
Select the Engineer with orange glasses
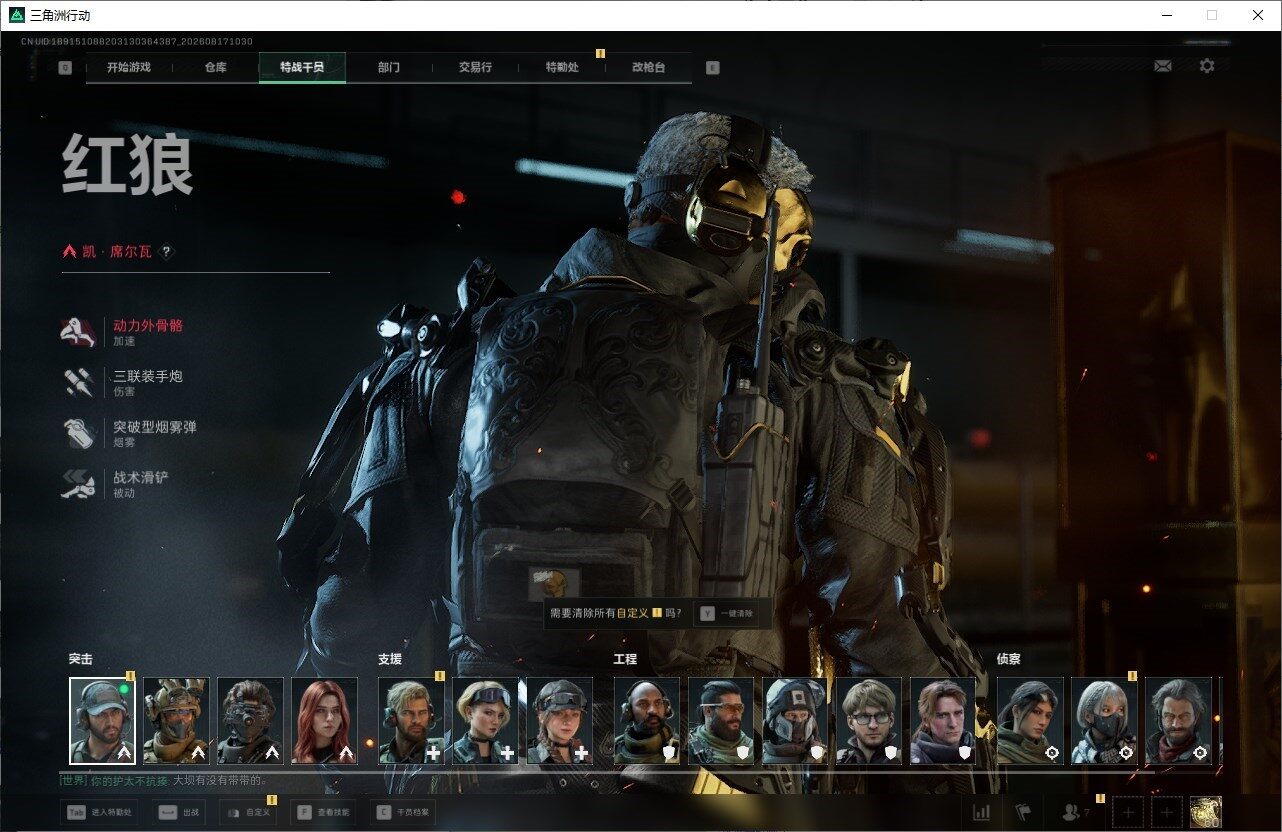[x=721, y=721]
